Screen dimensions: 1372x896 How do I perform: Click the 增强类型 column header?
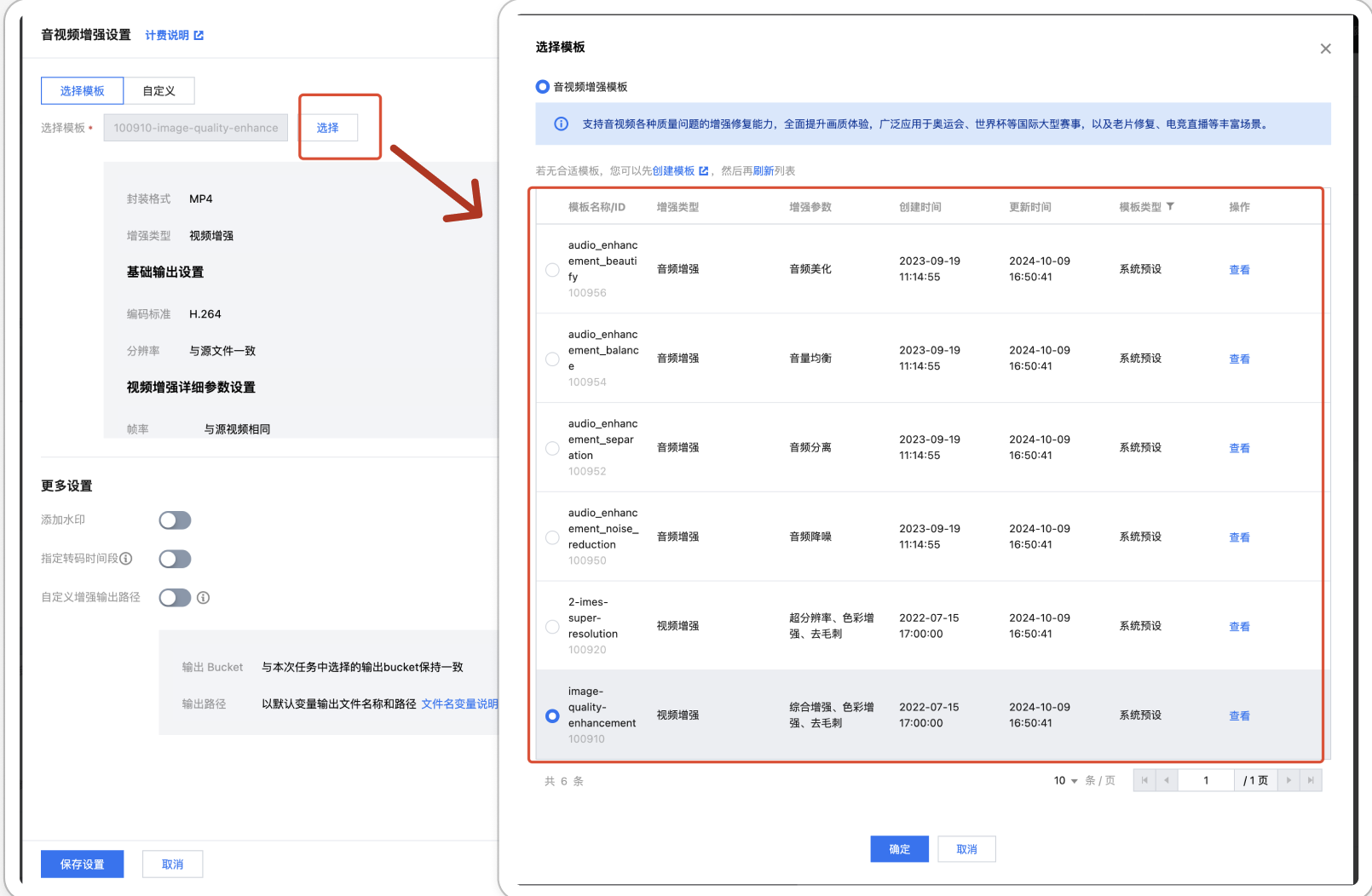[x=678, y=207]
